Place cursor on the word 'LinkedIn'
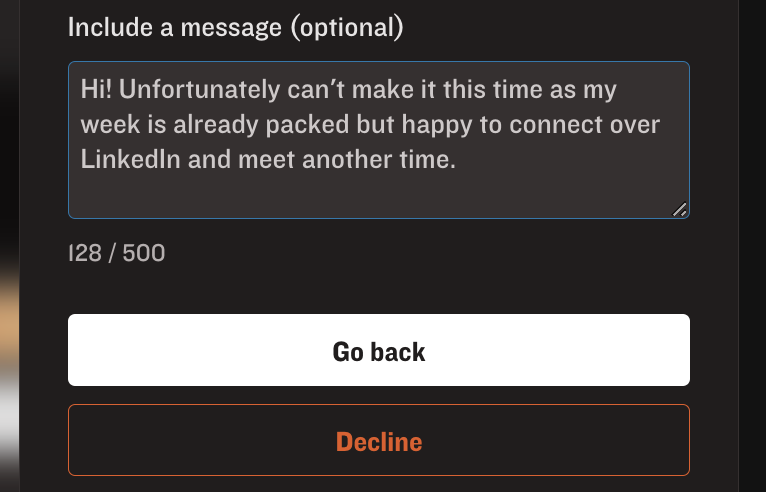 click(130, 159)
